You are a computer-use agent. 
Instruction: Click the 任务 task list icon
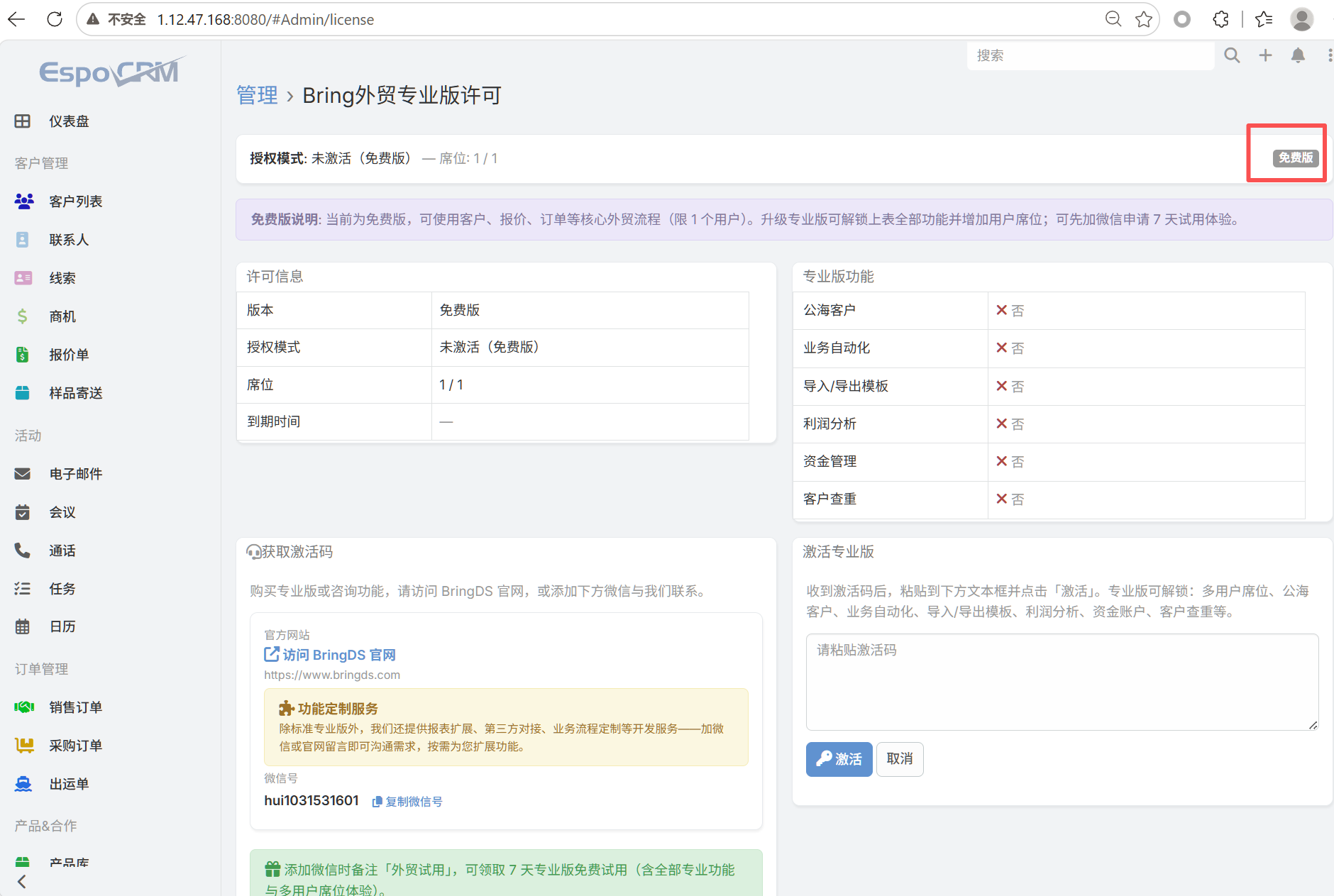click(x=23, y=589)
